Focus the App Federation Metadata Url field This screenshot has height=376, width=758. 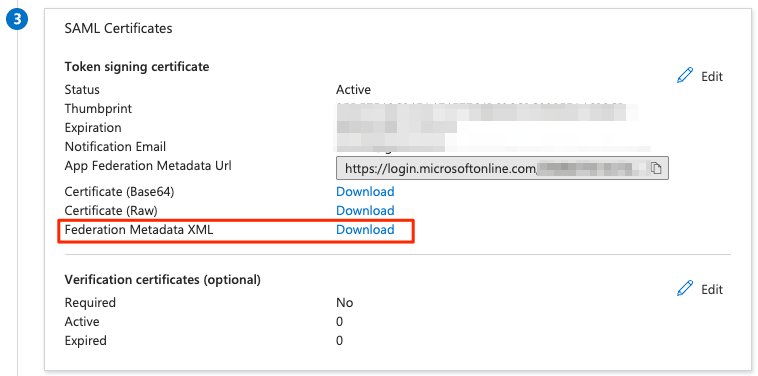tap(502, 168)
